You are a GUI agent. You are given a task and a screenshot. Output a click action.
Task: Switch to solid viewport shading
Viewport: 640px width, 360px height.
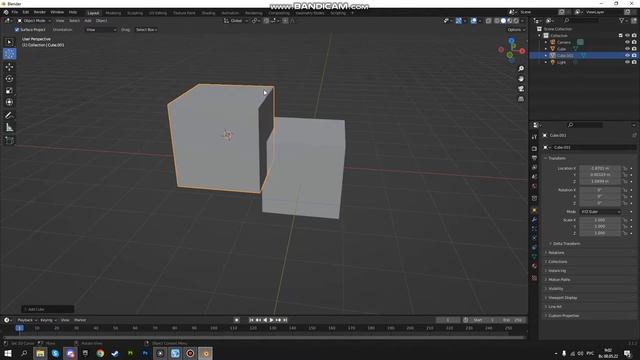[503, 21]
